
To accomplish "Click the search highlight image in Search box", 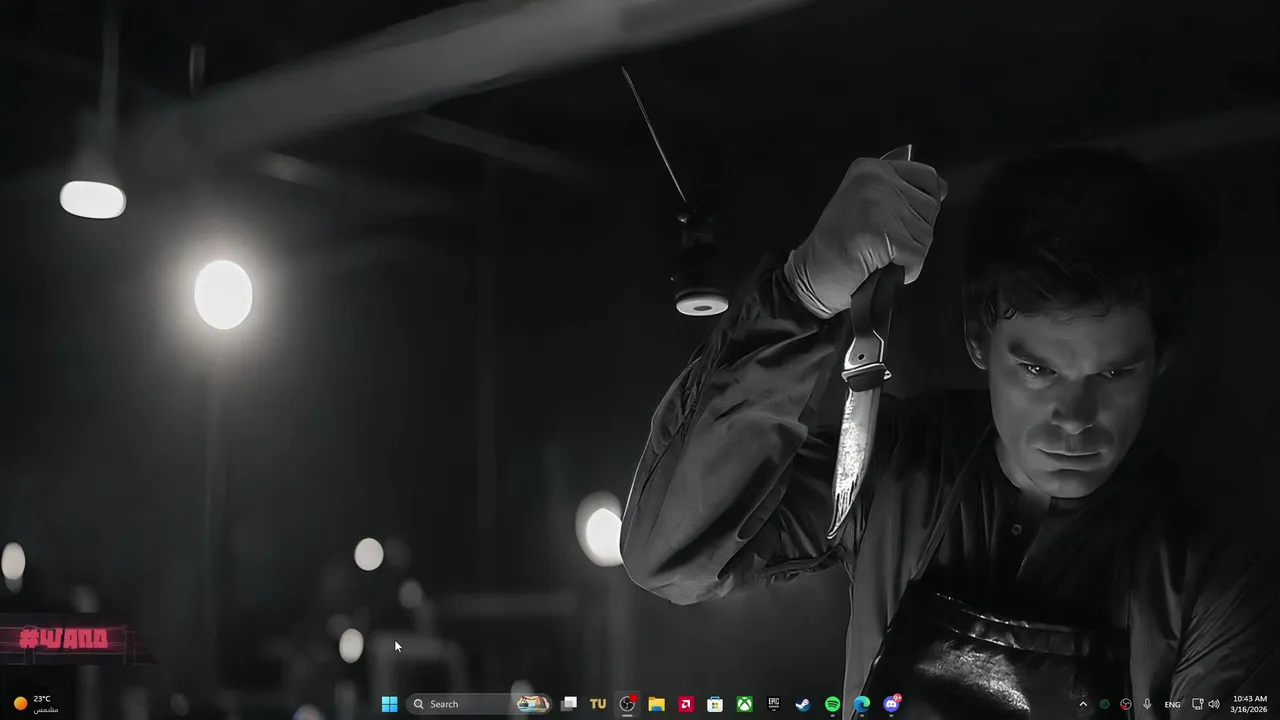I will (x=533, y=704).
